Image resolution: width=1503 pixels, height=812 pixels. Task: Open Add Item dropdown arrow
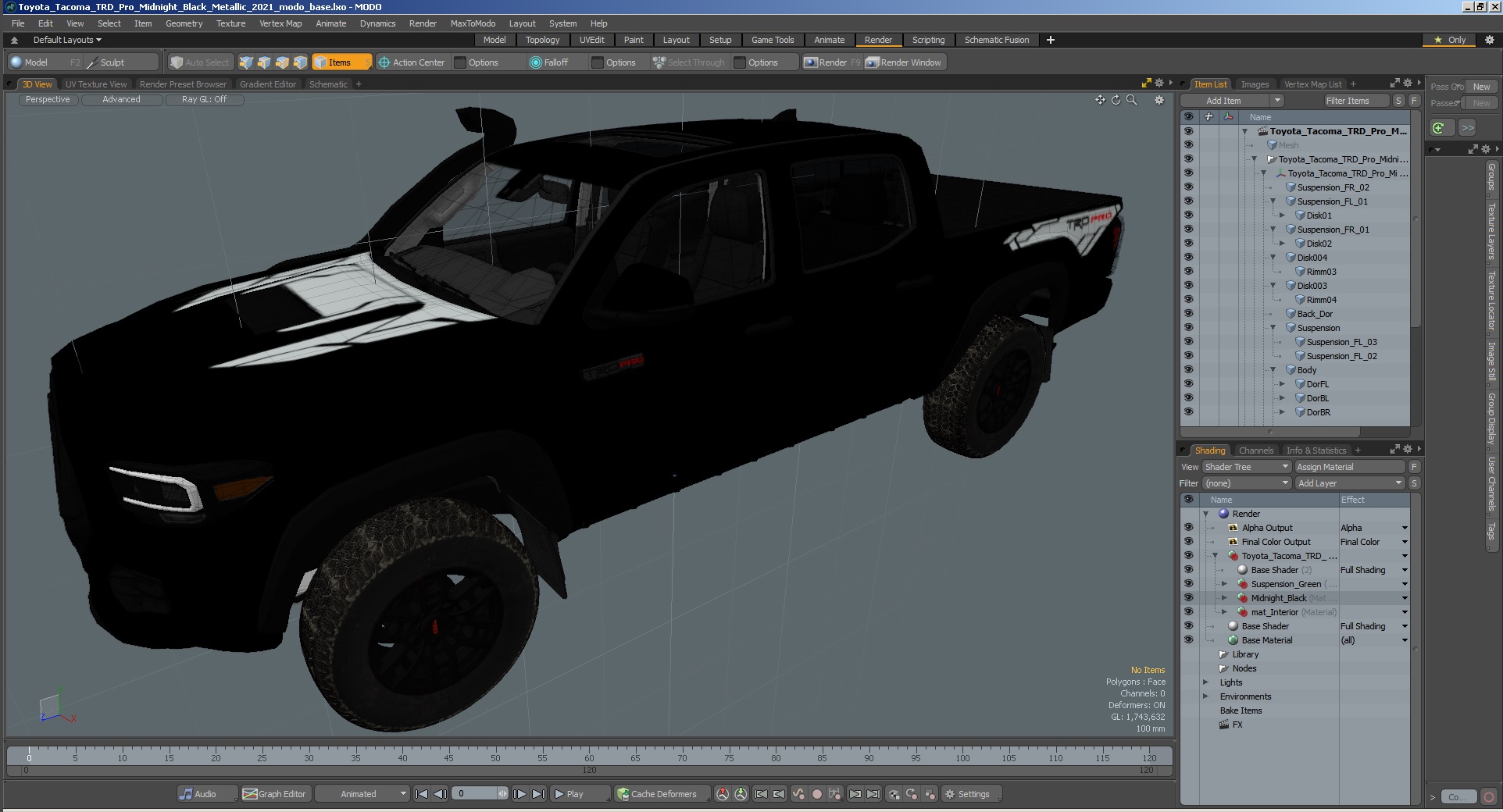click(1276, 101)
